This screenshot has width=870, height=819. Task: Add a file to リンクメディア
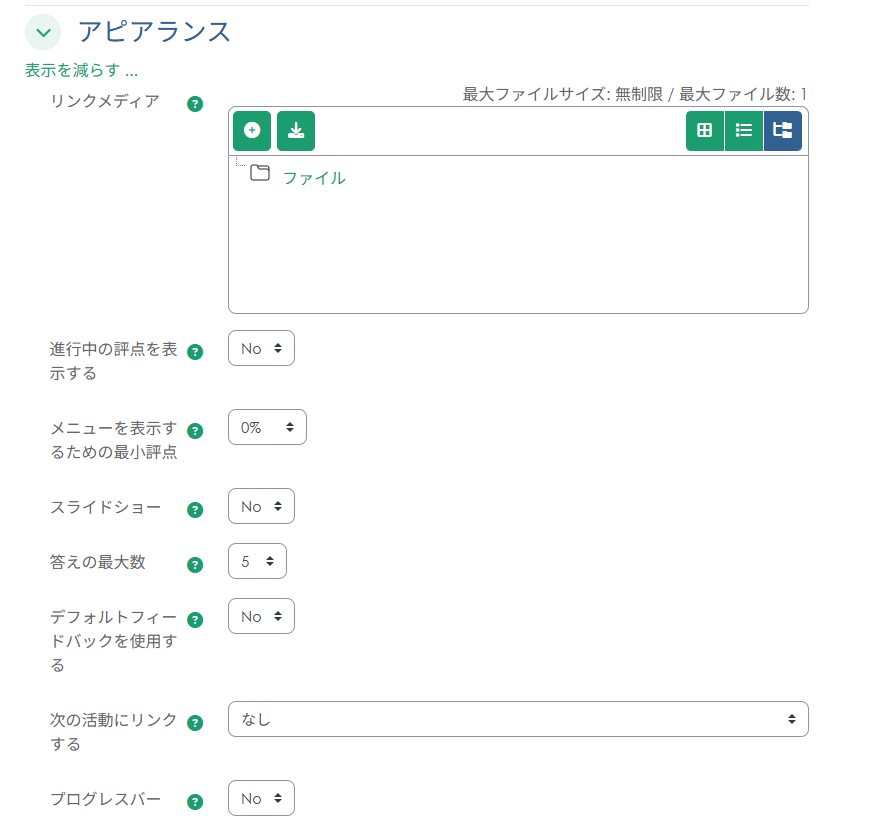pos(251,130)
